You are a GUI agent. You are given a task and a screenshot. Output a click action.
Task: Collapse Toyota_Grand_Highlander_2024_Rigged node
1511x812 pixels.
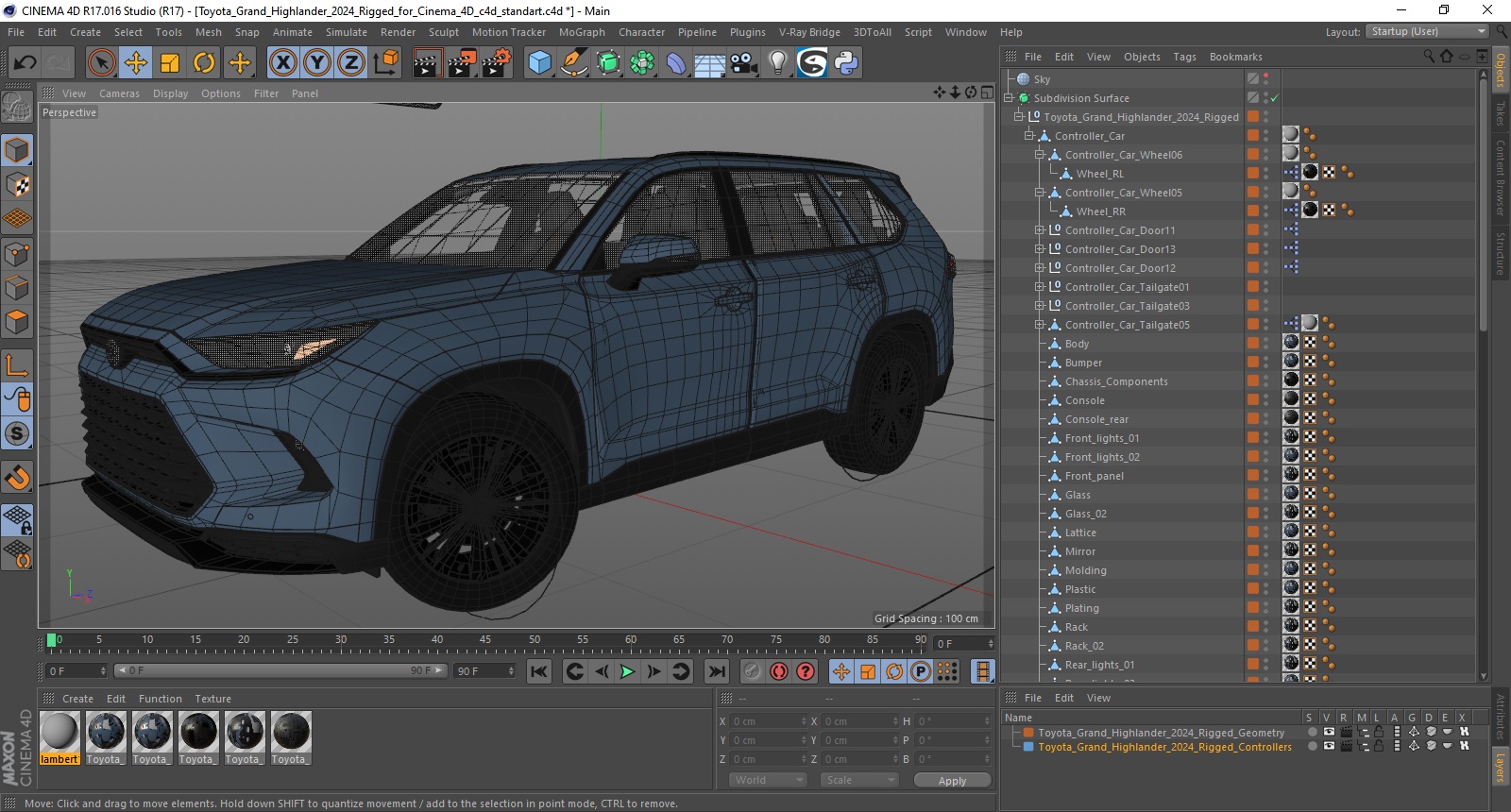coord(1019,117)
